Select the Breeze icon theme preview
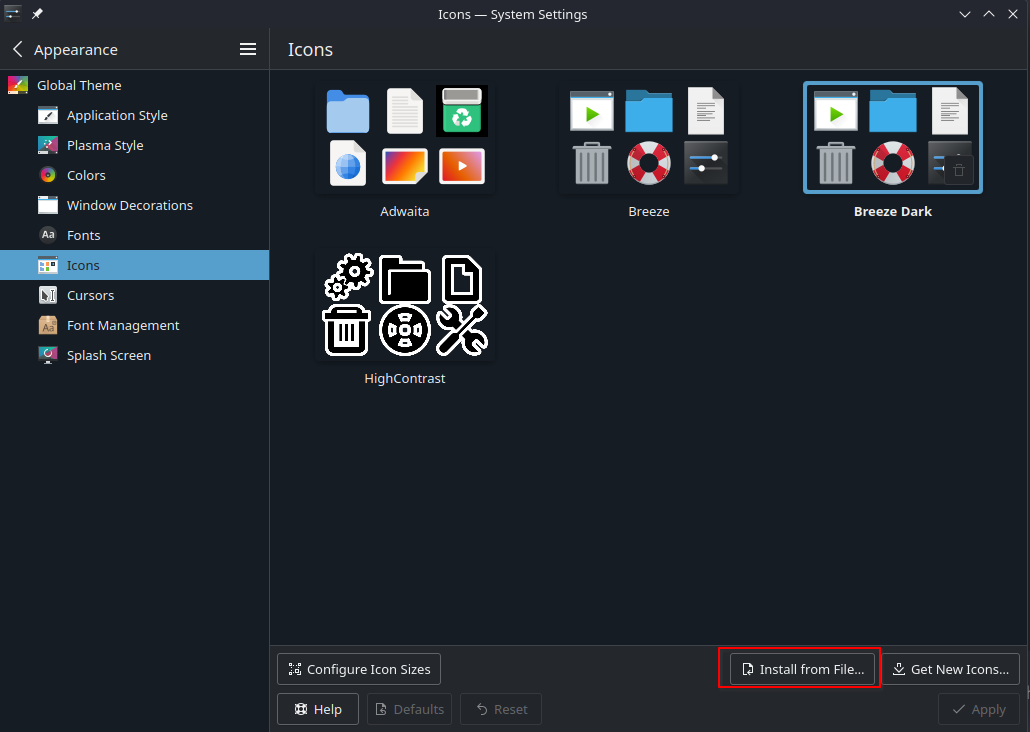Viewport: 1030px width, 732px height. (x=649, y=138)
